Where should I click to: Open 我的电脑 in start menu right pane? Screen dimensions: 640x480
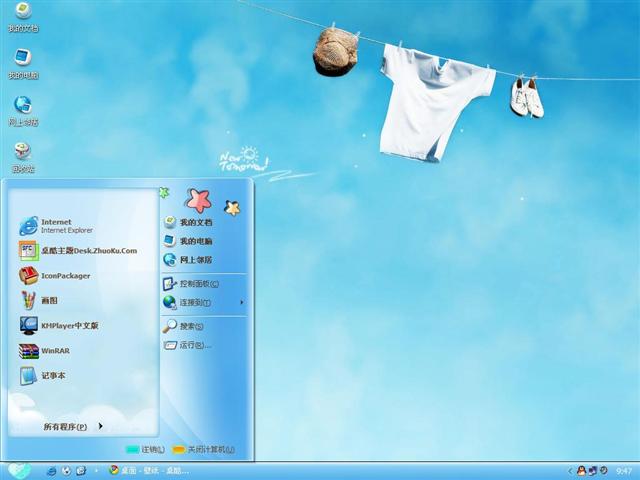coord(188,241)
